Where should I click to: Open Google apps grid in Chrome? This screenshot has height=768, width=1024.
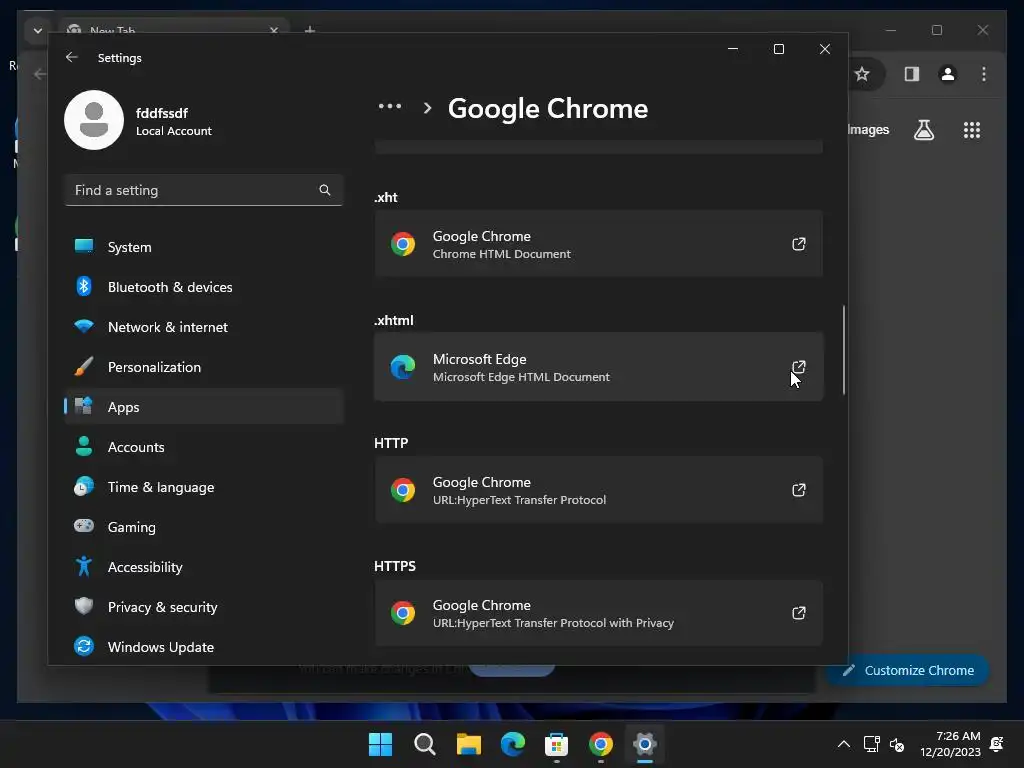point(972,130)
